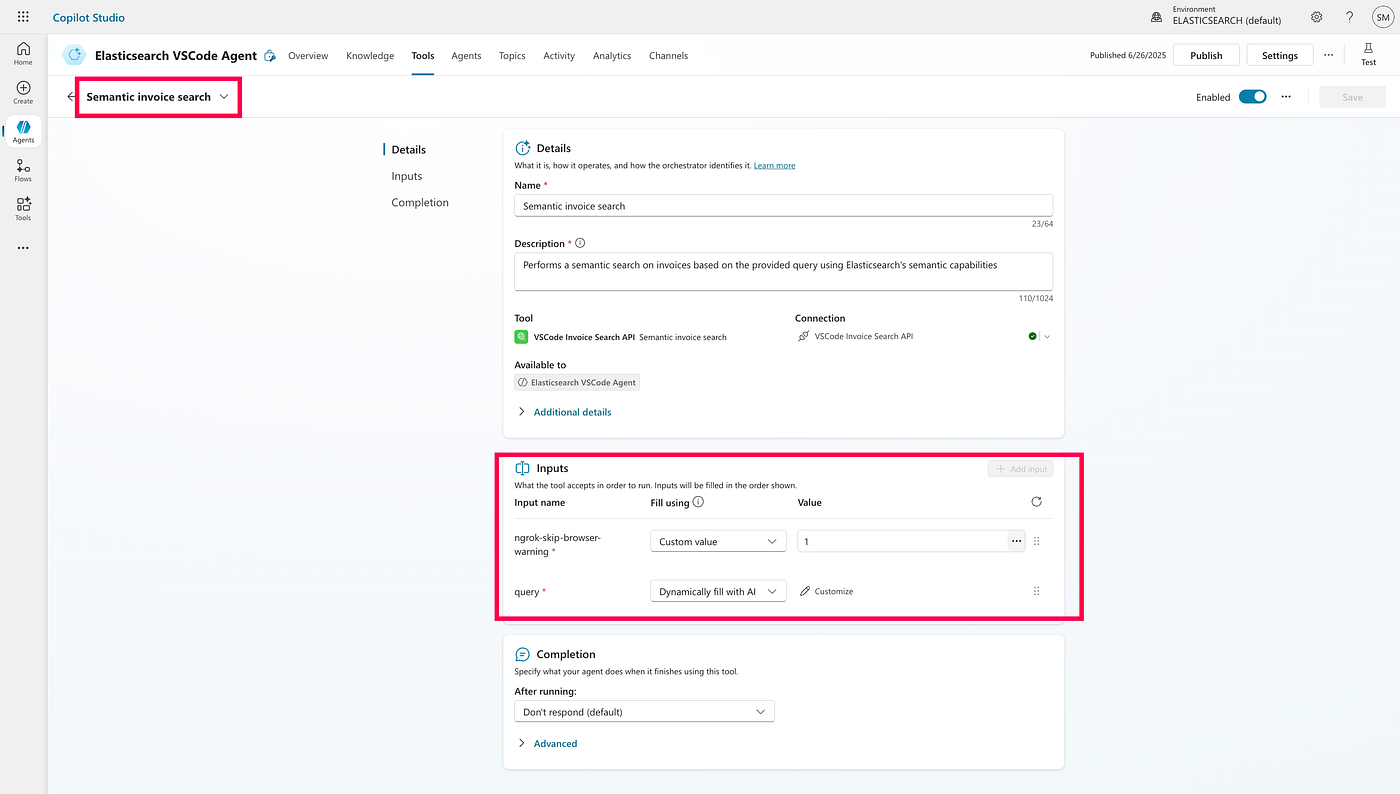Screen dimensions: 1400x794
Task: Click the Home icon in the sidebar
Action: click(x=22, y=50)
